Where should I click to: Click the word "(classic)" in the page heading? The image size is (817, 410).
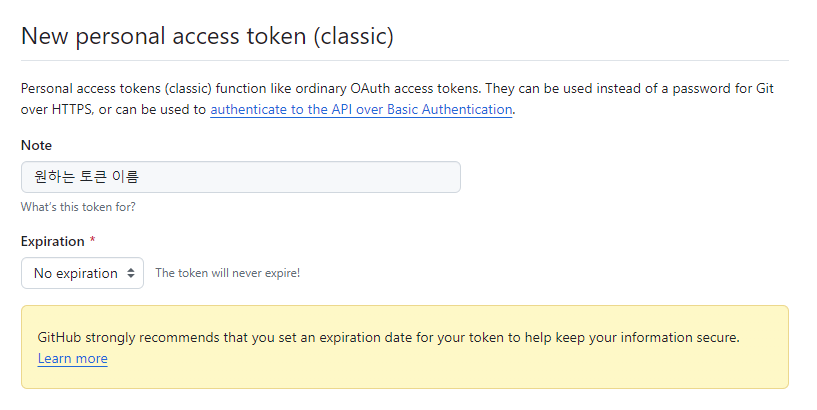[351, 37]
